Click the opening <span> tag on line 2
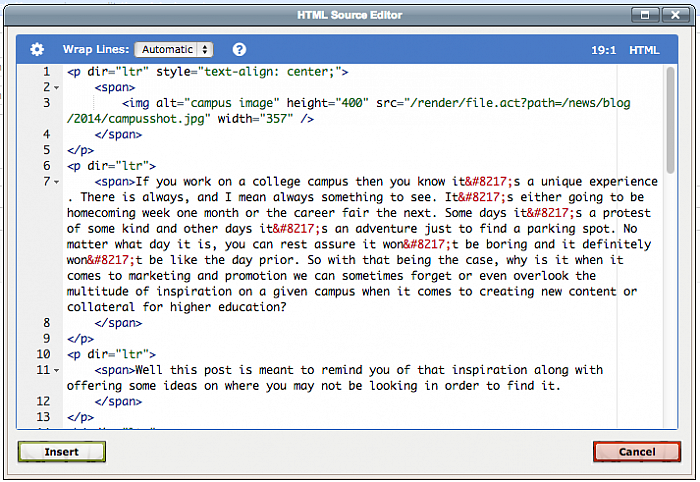Screen dimensions: 700x482 115,87
